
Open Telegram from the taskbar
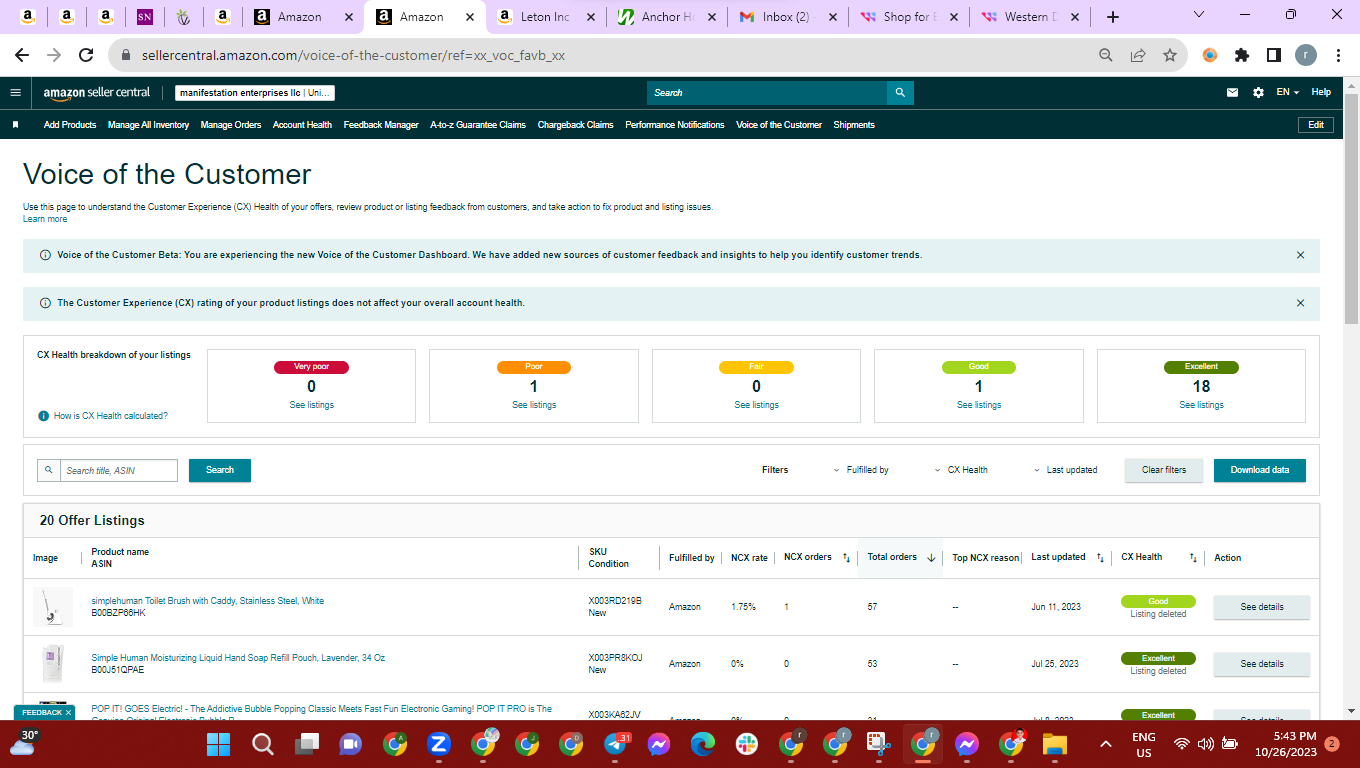(617, 744)
